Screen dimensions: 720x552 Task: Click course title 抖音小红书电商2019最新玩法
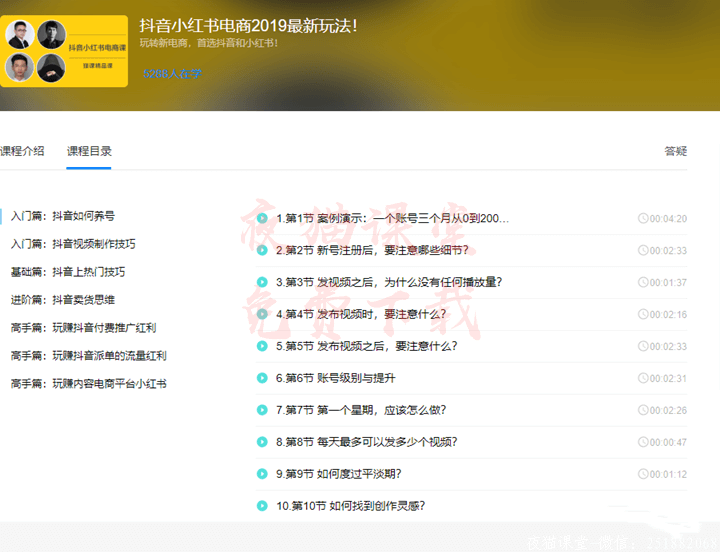point(248,26)
